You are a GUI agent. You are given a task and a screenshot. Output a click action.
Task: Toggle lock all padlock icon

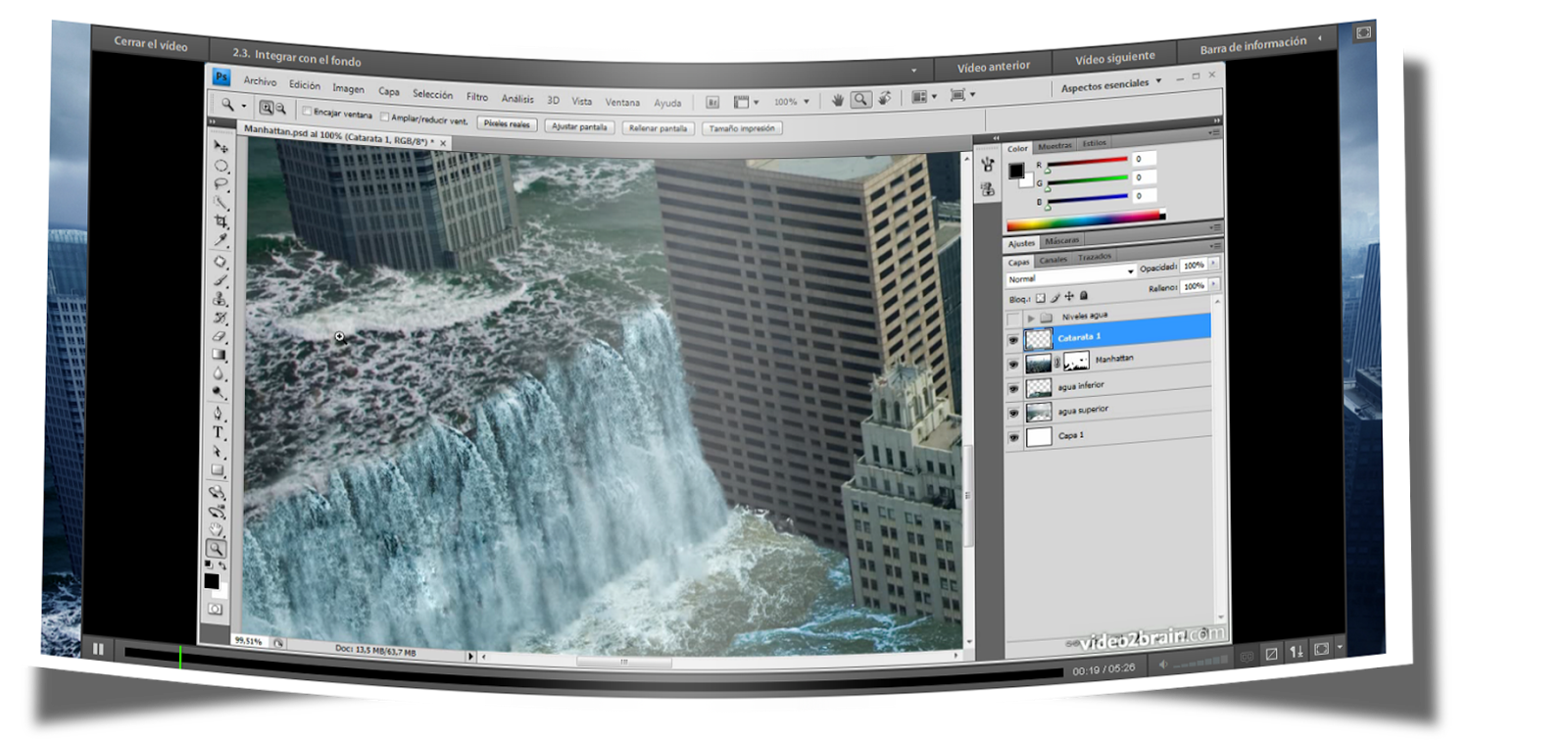coord(1084,295)
